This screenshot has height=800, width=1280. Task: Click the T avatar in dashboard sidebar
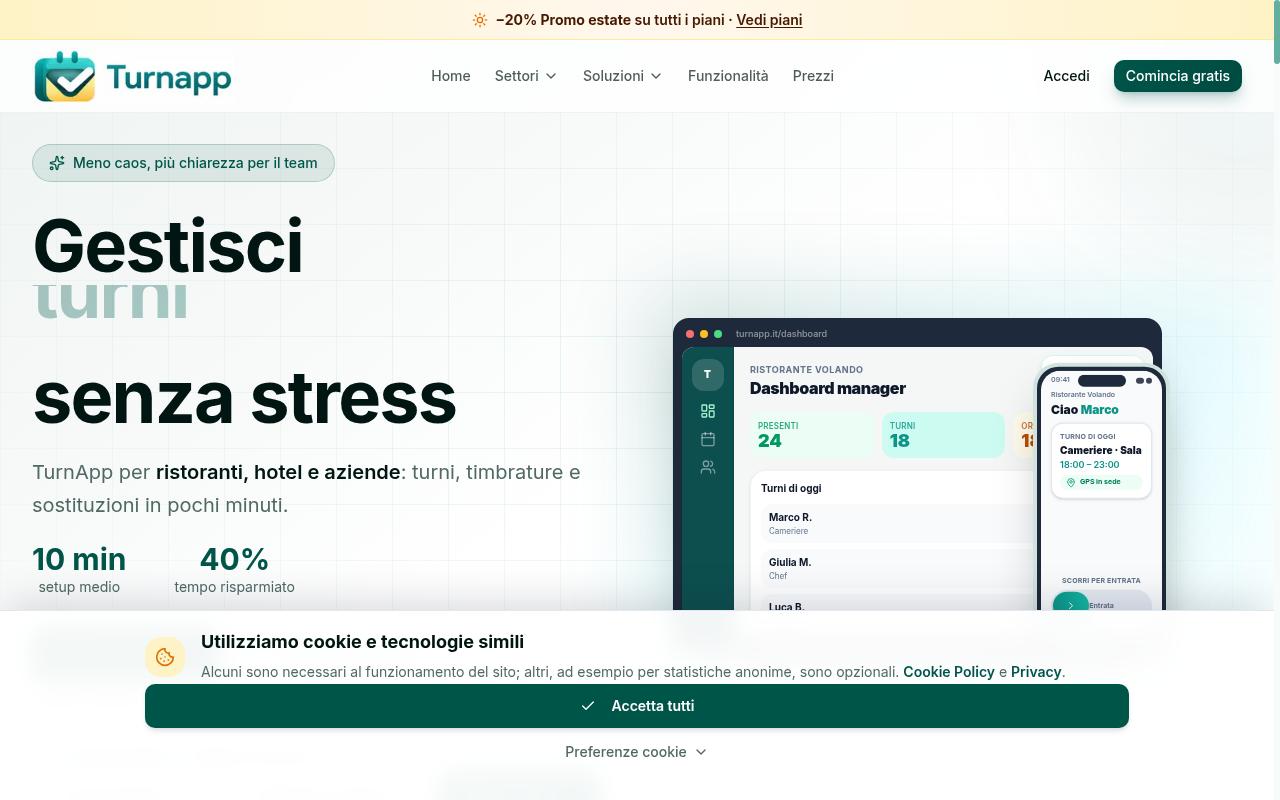[708, 375]
